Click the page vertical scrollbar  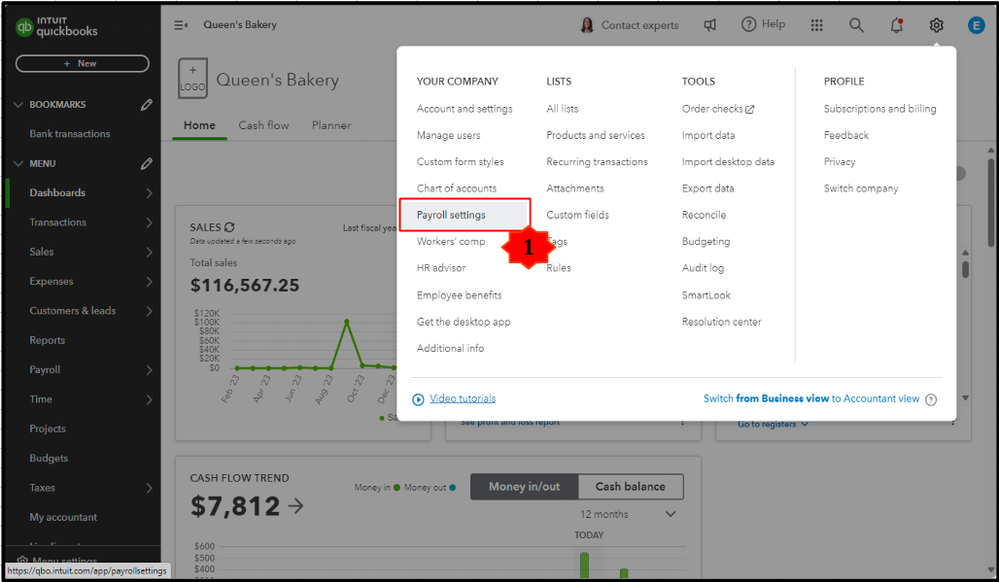(x=991, y=201)
